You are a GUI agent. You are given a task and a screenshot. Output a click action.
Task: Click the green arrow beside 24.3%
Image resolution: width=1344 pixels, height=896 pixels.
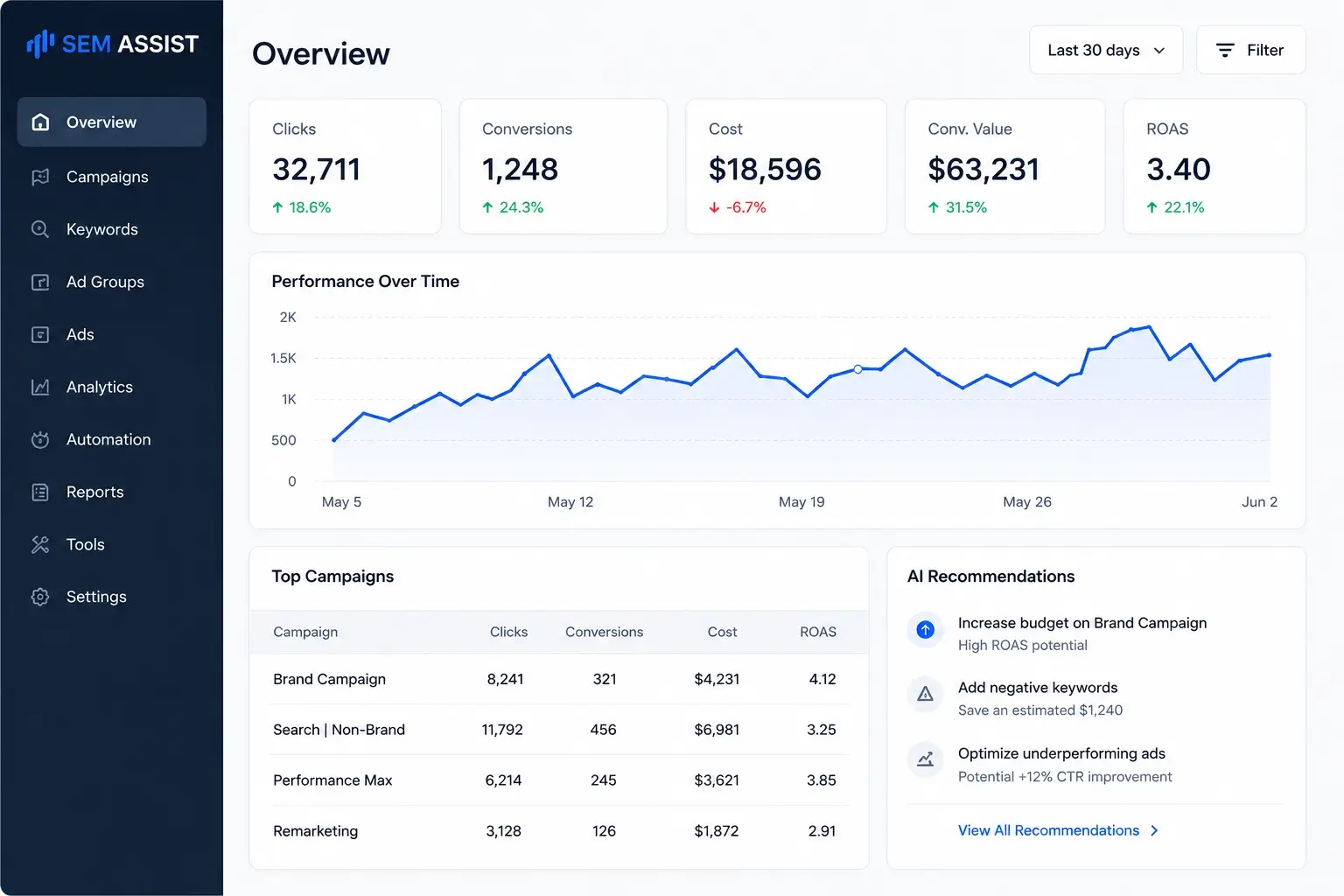487,207
